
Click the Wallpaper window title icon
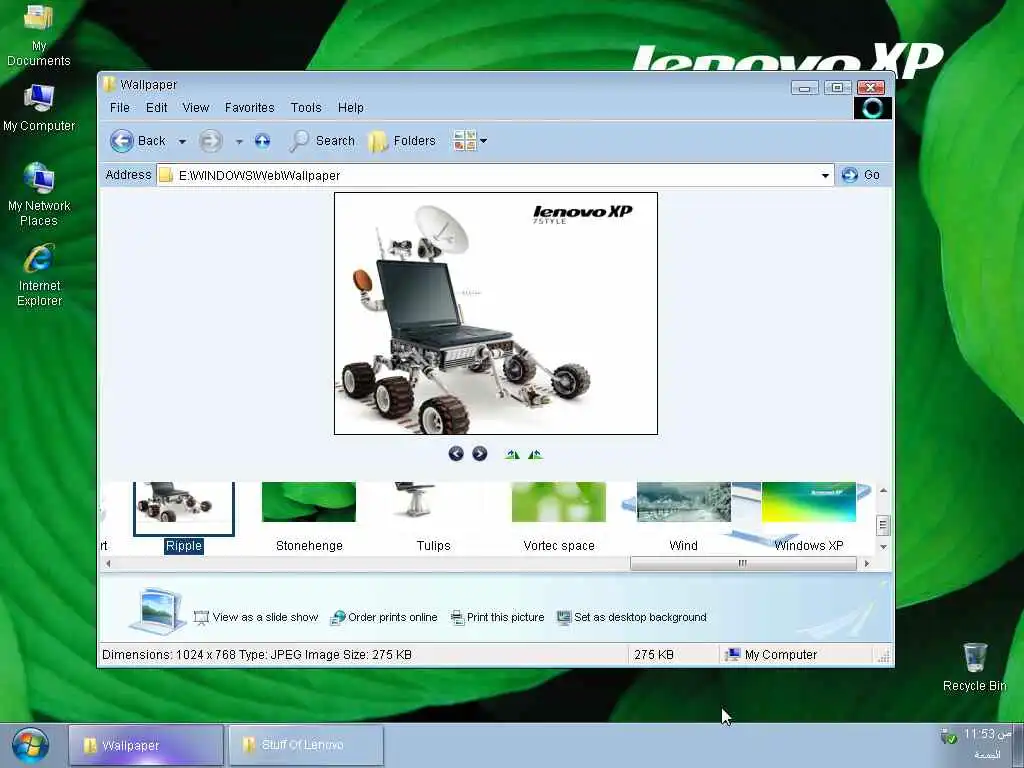click(x=110, y=84)
